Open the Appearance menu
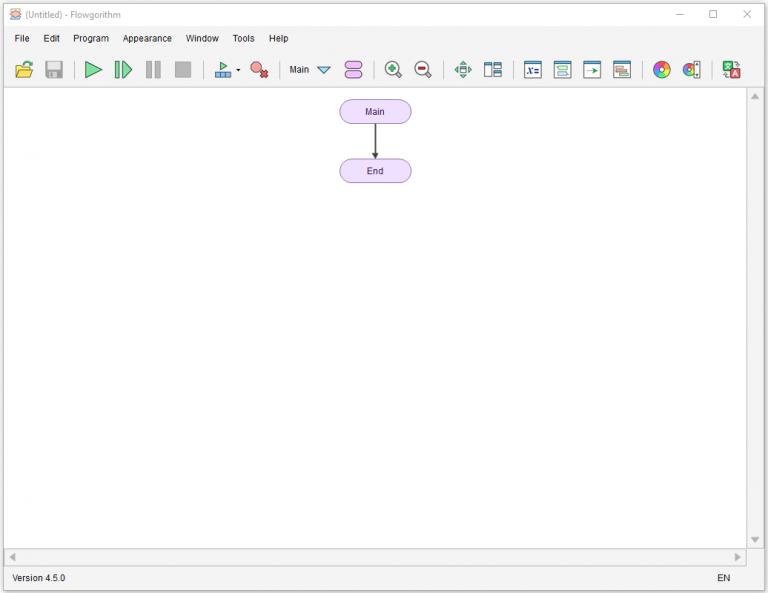Viewport: 768px width, 593px height. click(147, 38)
